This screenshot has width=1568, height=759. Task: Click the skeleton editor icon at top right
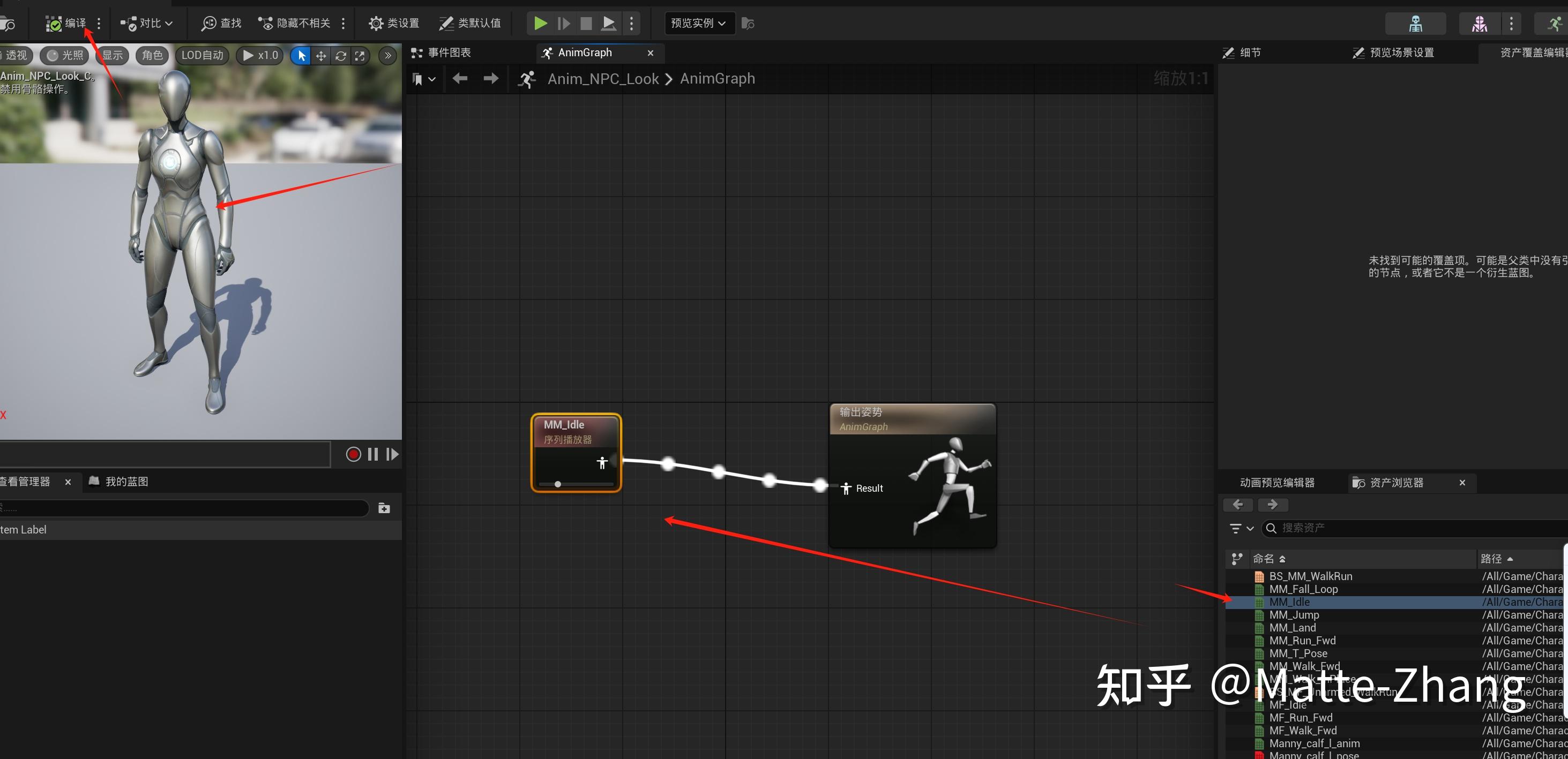[x=1416, y=23]
